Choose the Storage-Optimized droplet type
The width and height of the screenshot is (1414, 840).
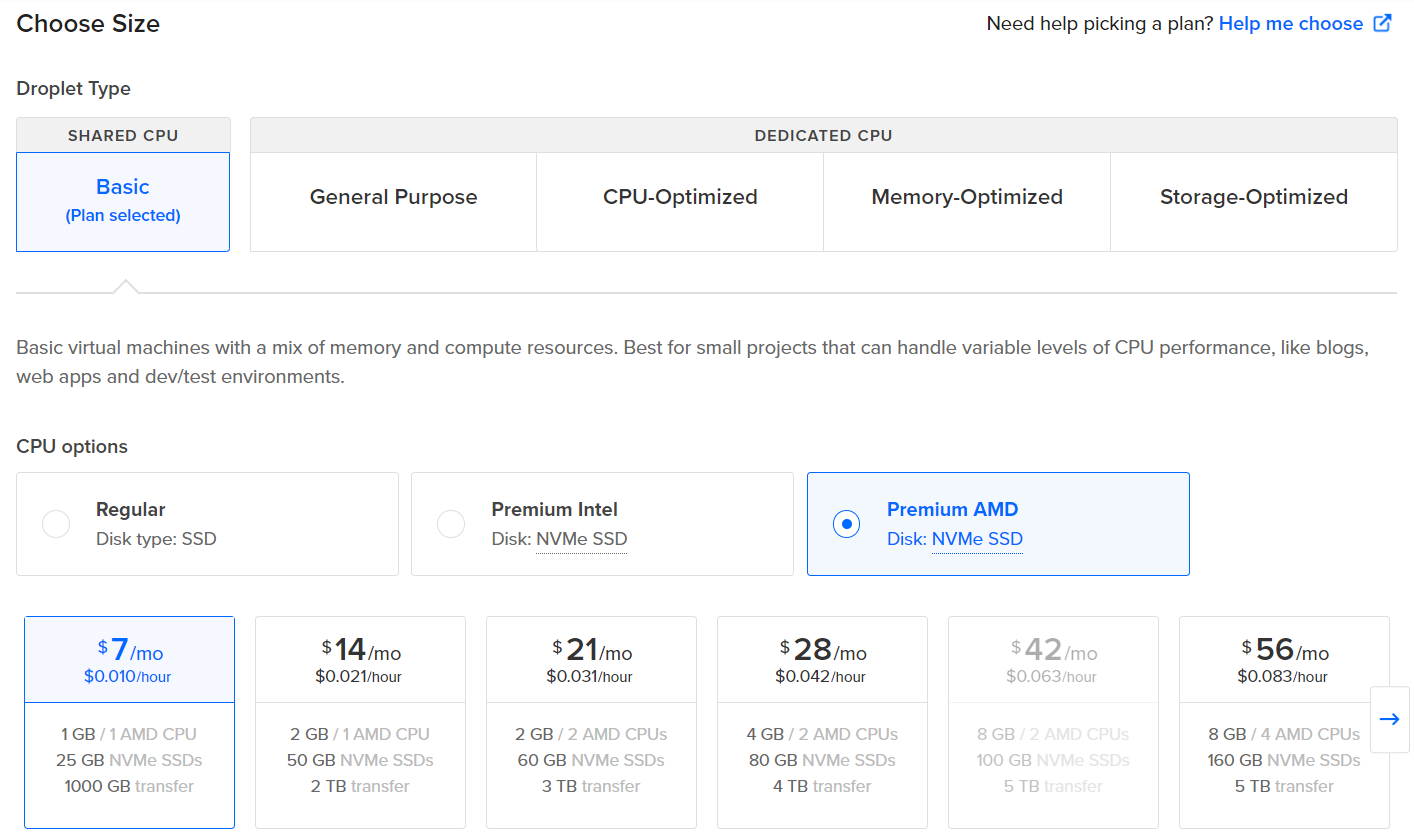(1253, 198)
